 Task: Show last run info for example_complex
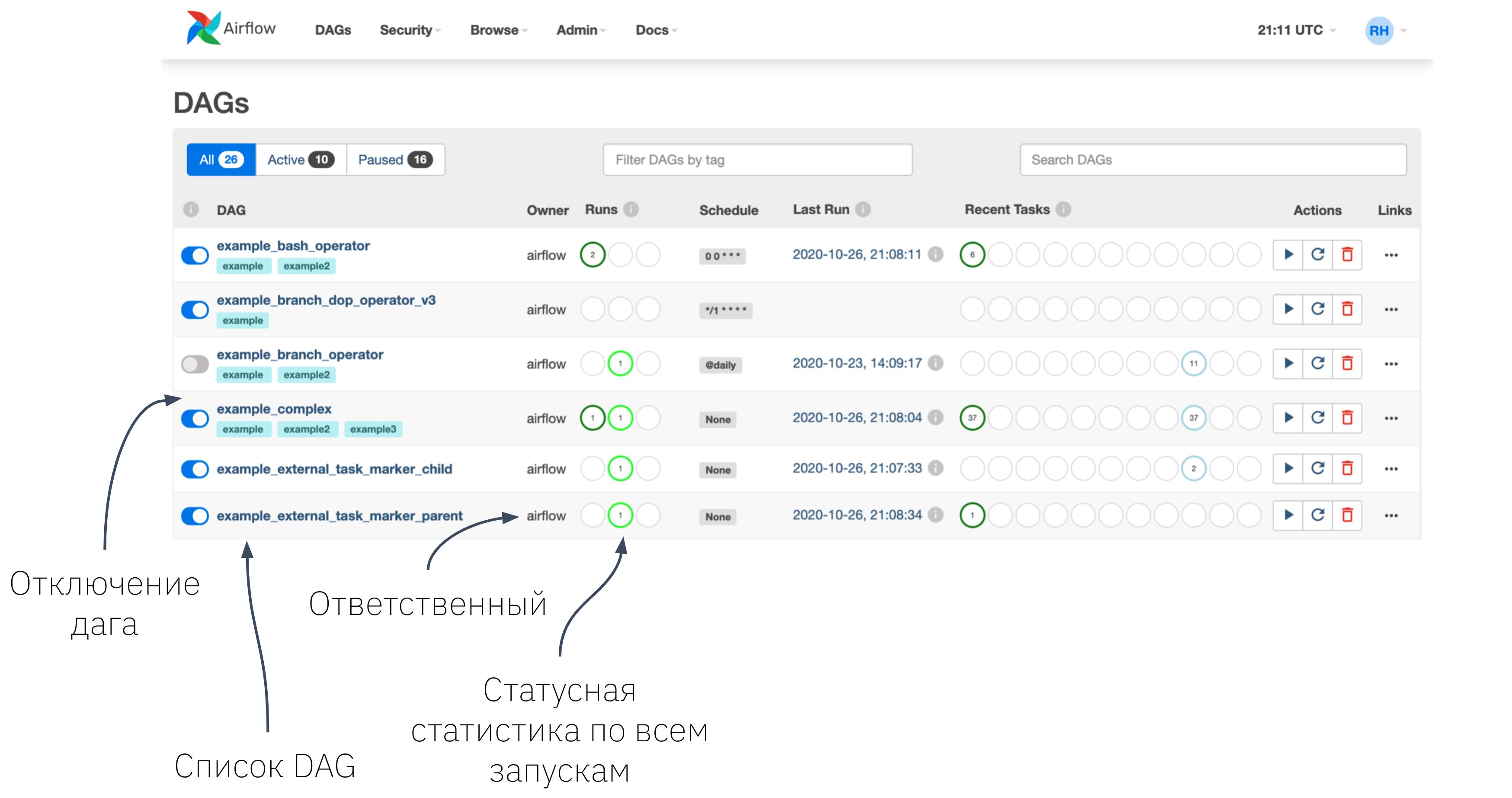pos(935,418)
